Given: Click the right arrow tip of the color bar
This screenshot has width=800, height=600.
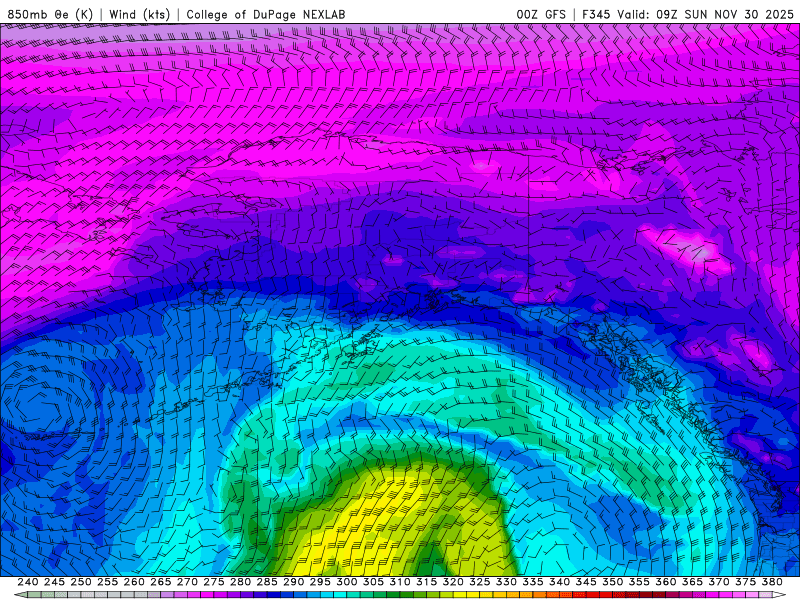Looking at the screenshot, I should (781, 595).
